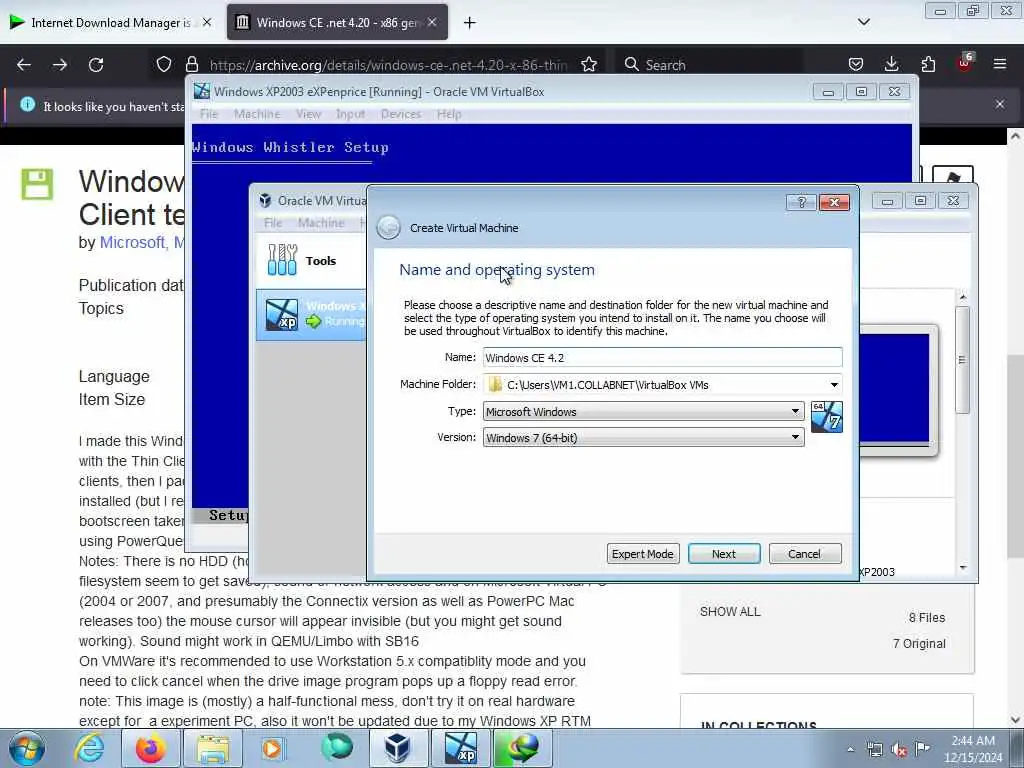Viewport: 1024px width, 768px height.
Task: Open a new Firefox tab with plus button
Action: [470, 23]
